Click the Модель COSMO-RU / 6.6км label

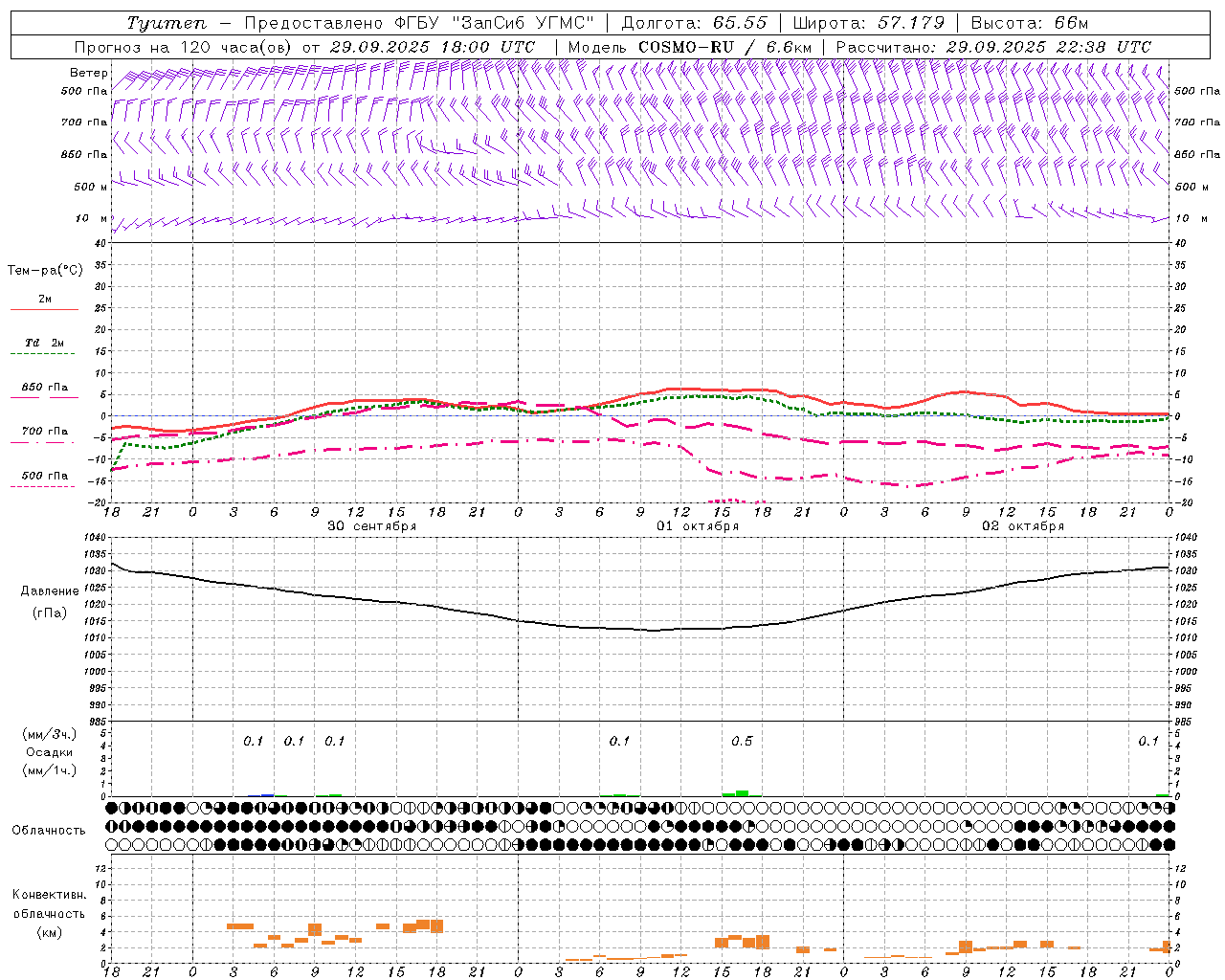click(x=689, y=47)
